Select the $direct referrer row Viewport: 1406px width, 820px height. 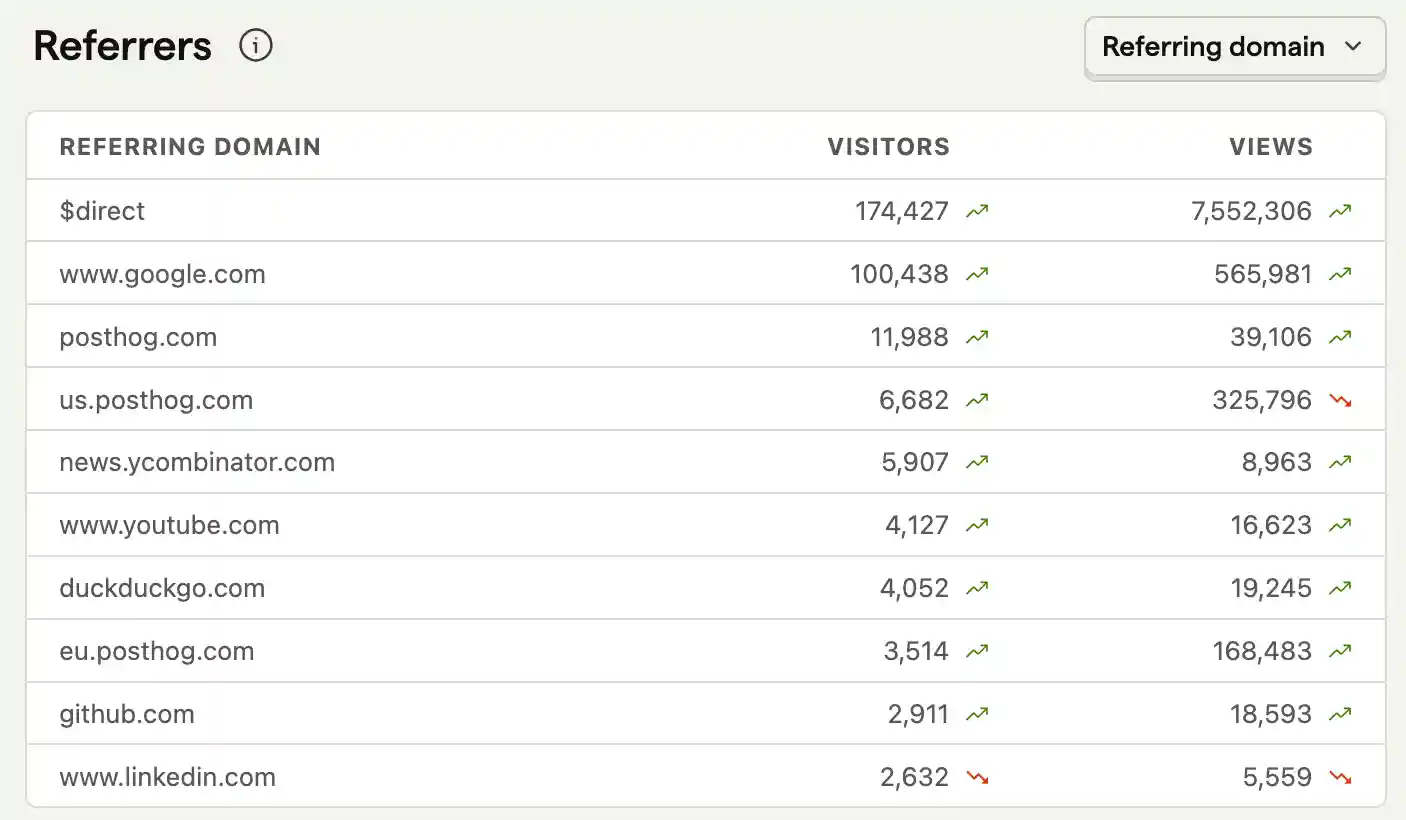tap(706, 211)
